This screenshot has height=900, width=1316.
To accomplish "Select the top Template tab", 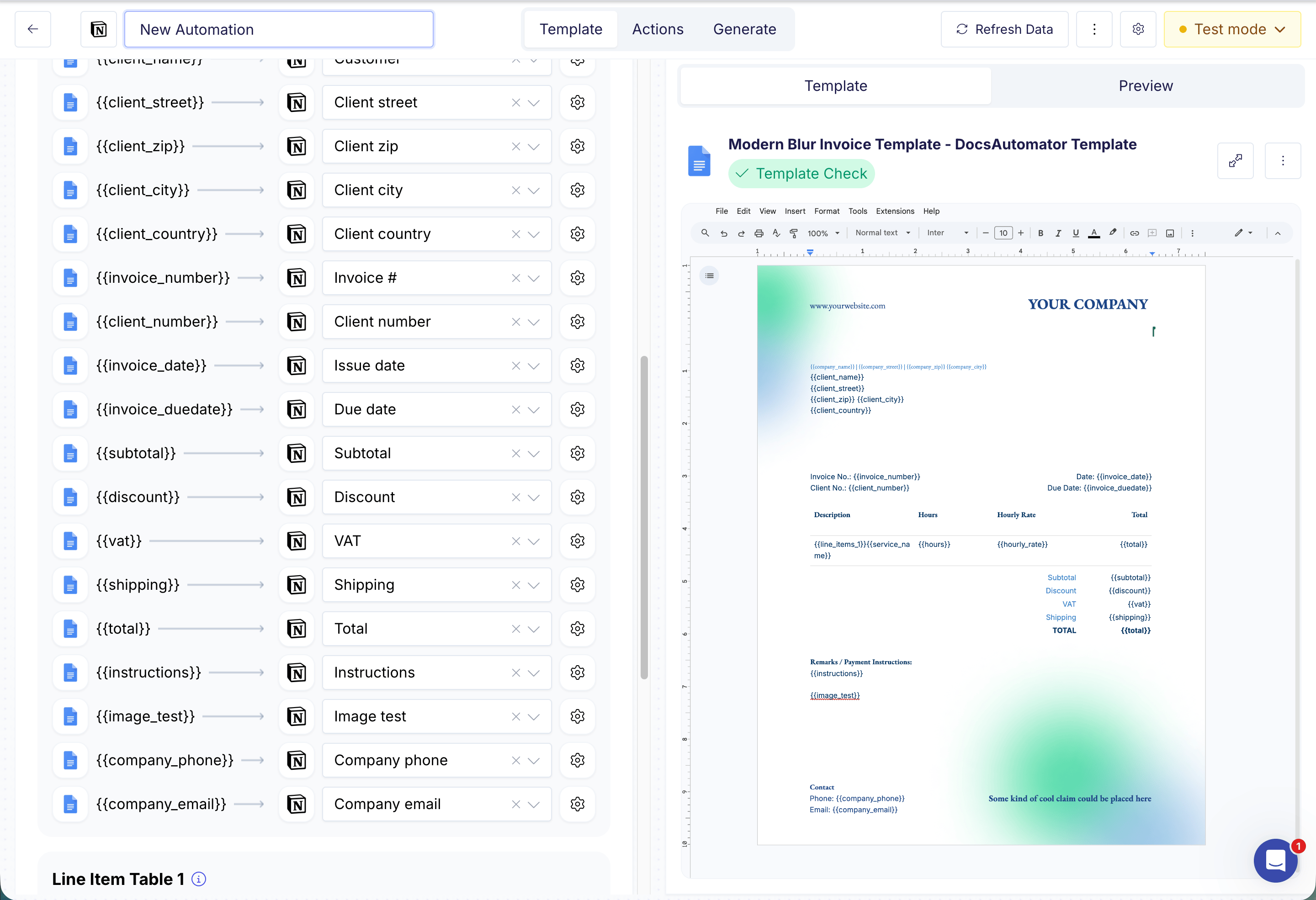I will [x=571, y=29].
